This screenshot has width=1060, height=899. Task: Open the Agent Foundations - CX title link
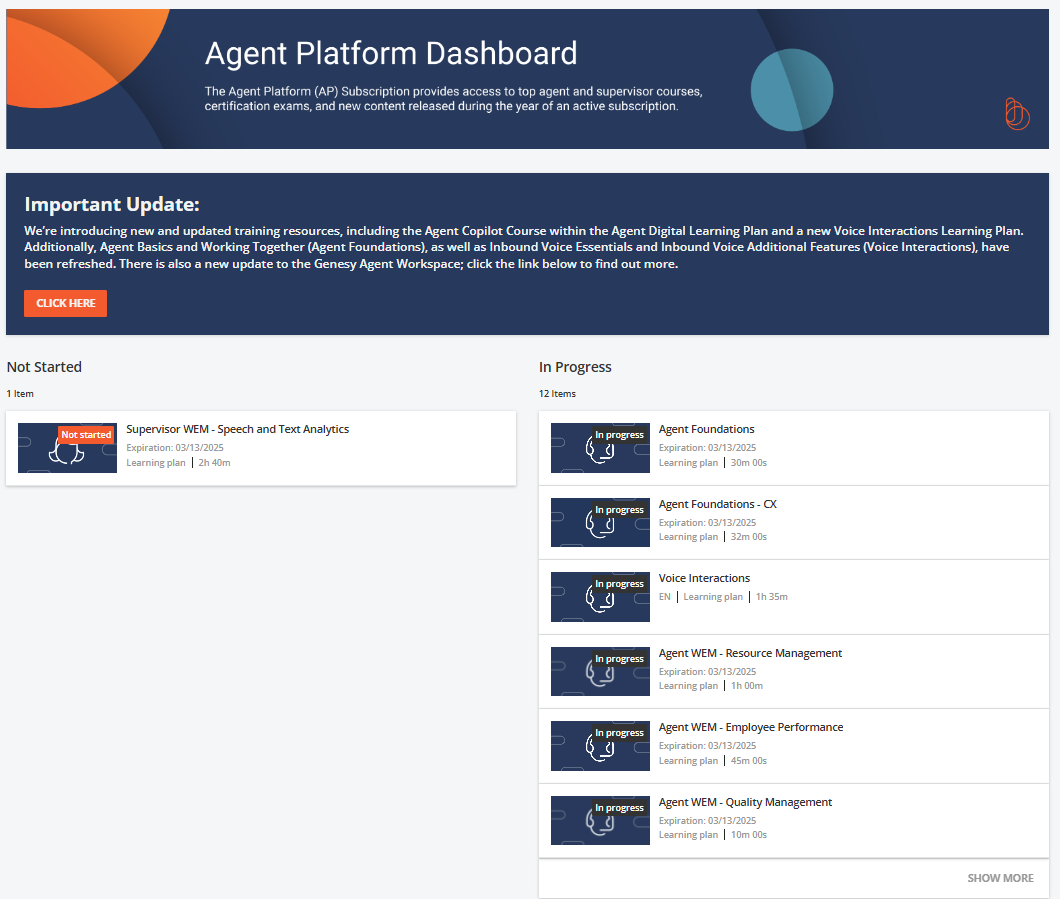point(717,504)
